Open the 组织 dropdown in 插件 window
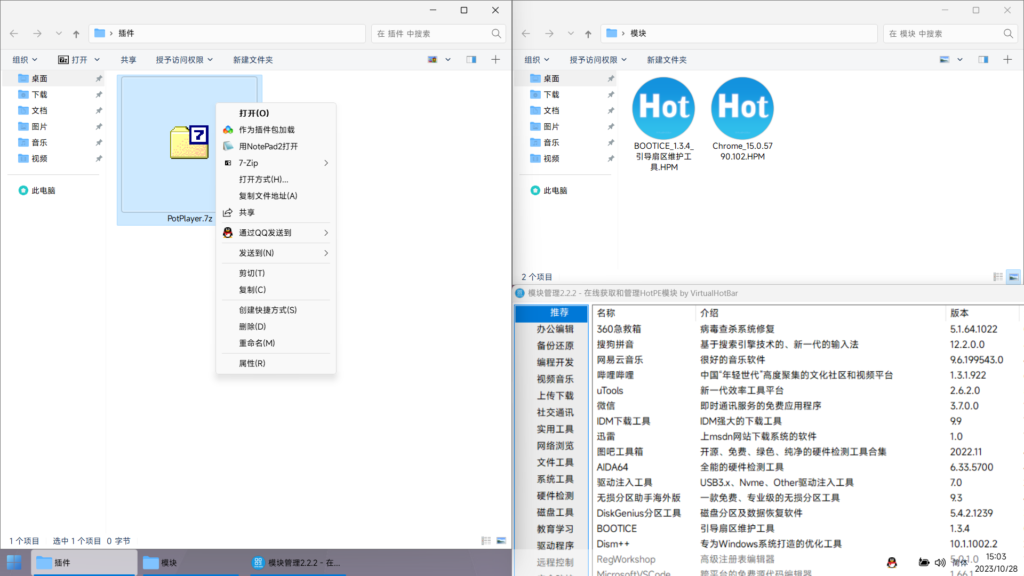The height and width of the screenshot is (576, 1024). 25,59
